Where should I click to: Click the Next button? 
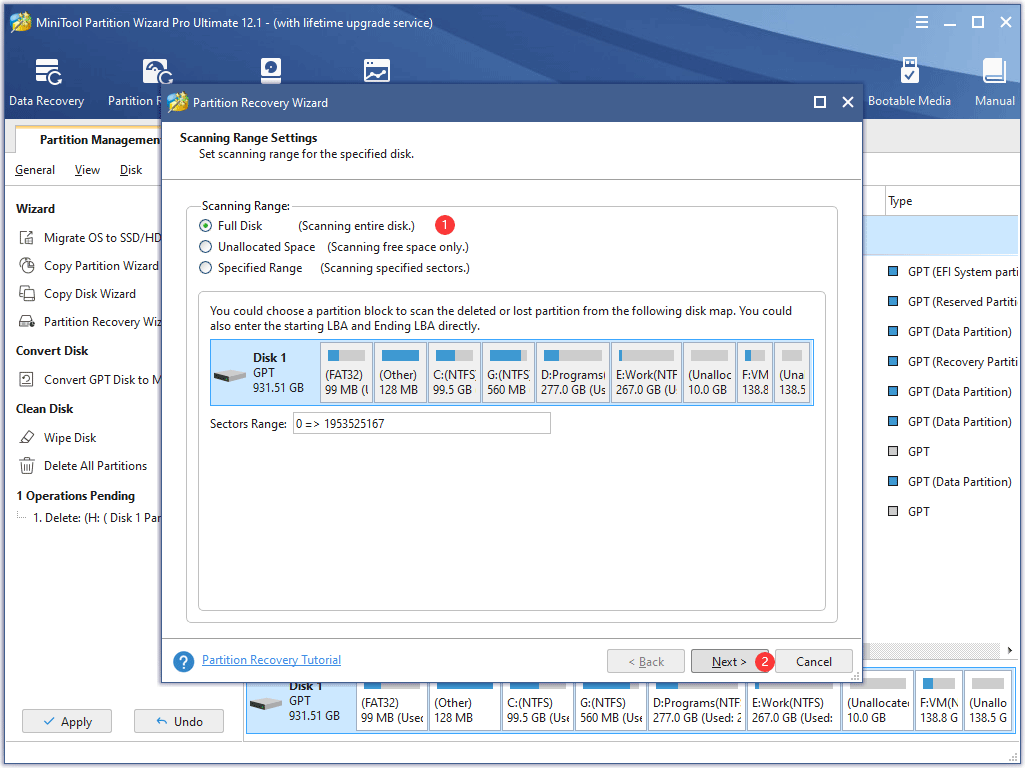tap(729, 661)
